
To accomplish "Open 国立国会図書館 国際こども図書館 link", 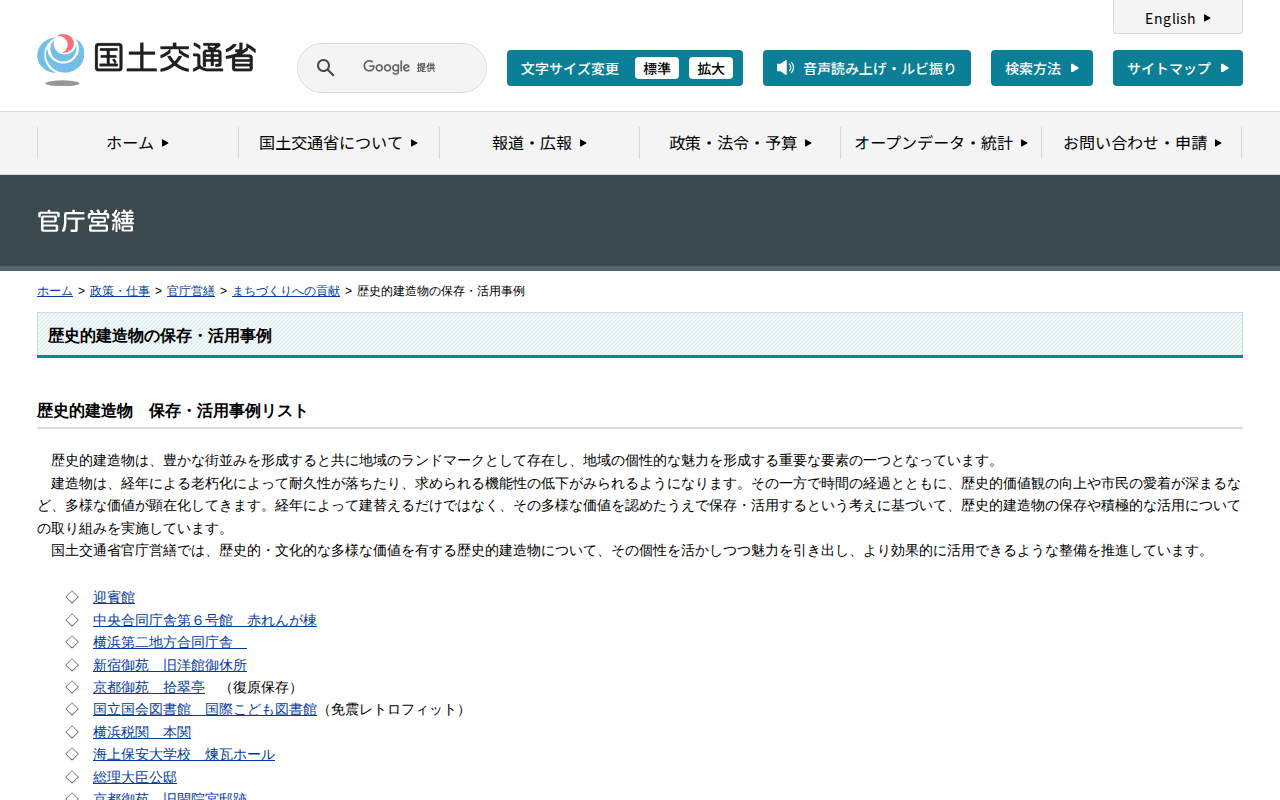I will click(x=205, y=709).
